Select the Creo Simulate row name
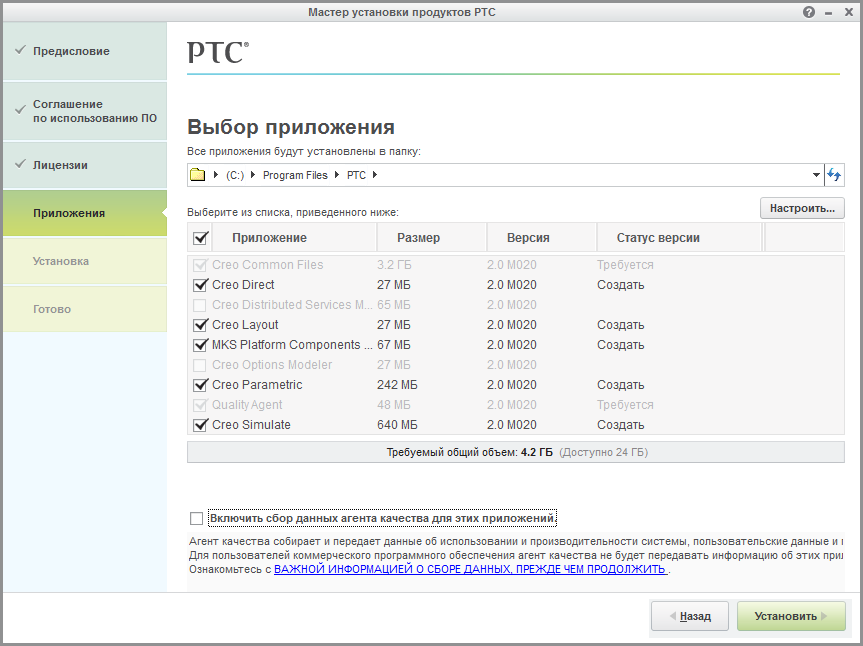 click(252, 425)
